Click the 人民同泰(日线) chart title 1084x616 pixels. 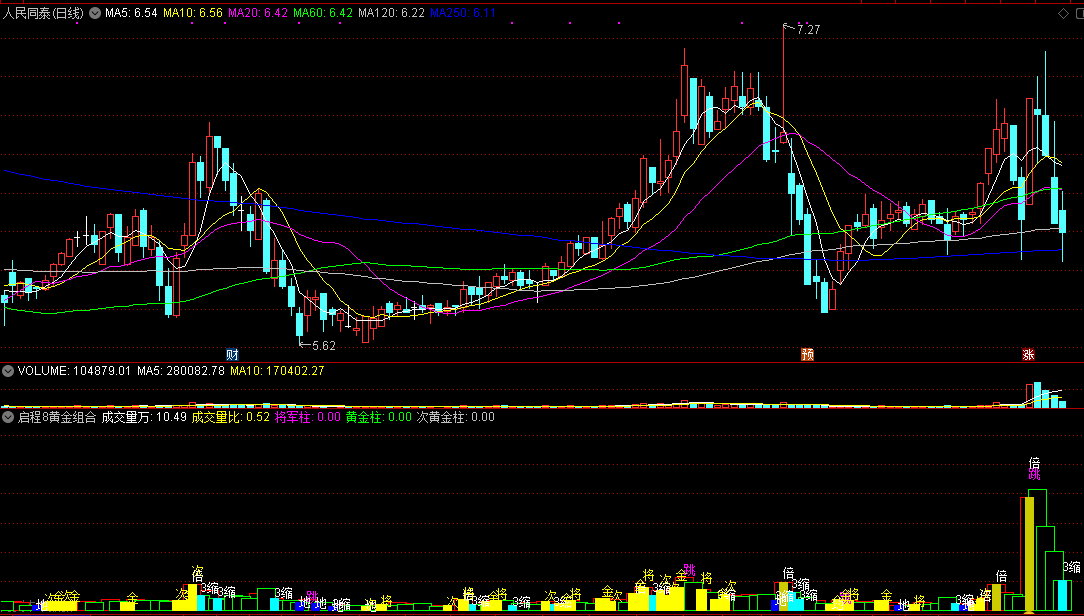[44, 13]
